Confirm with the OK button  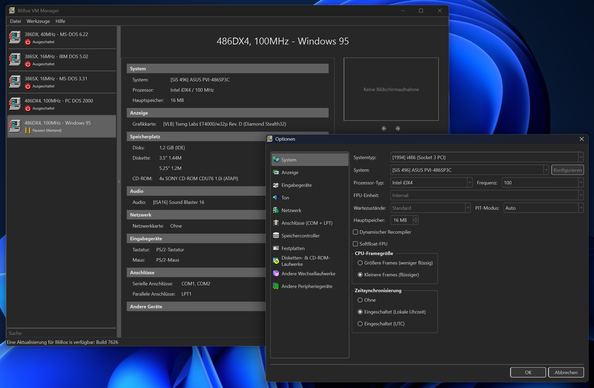(528, 372)
